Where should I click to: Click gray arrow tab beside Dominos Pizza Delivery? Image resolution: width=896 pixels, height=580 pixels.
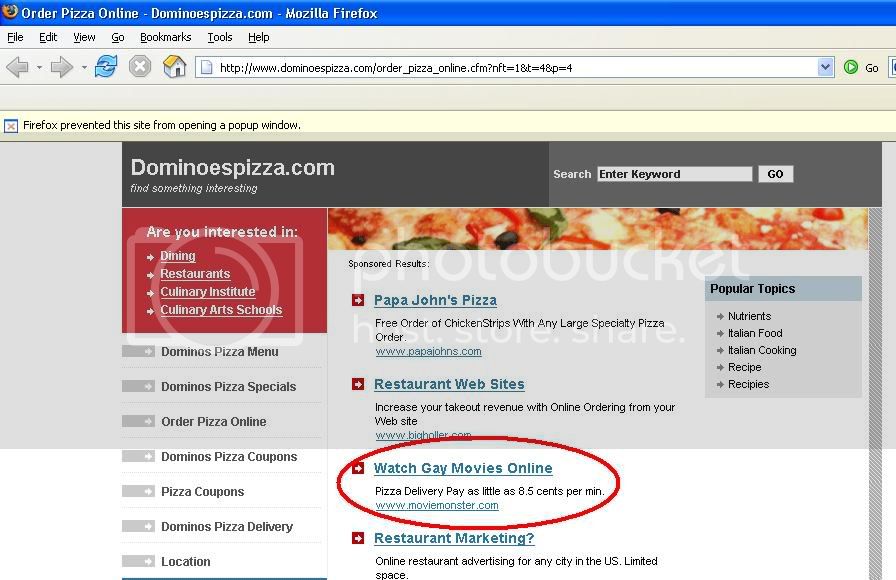click(138, 526)
